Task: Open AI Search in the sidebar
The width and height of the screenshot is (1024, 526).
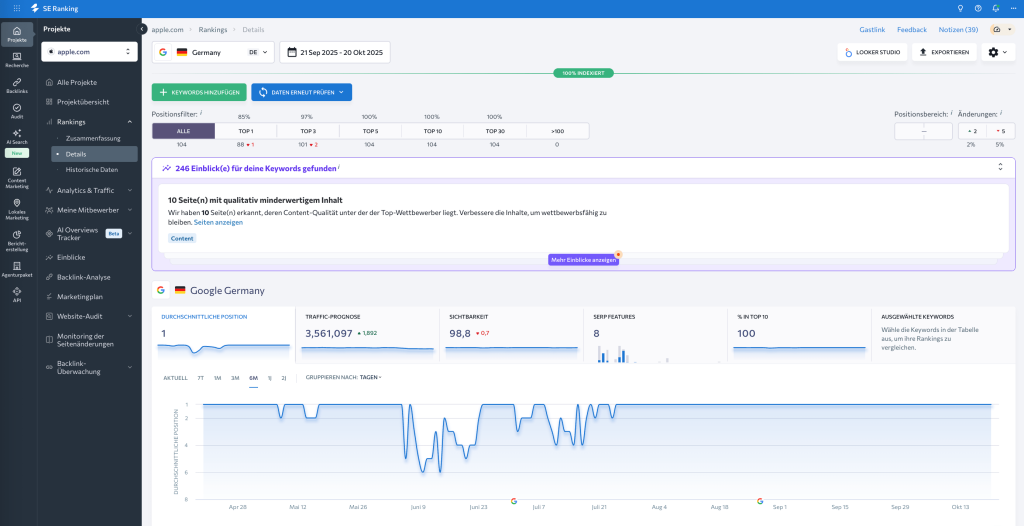Action: point(16,135)
